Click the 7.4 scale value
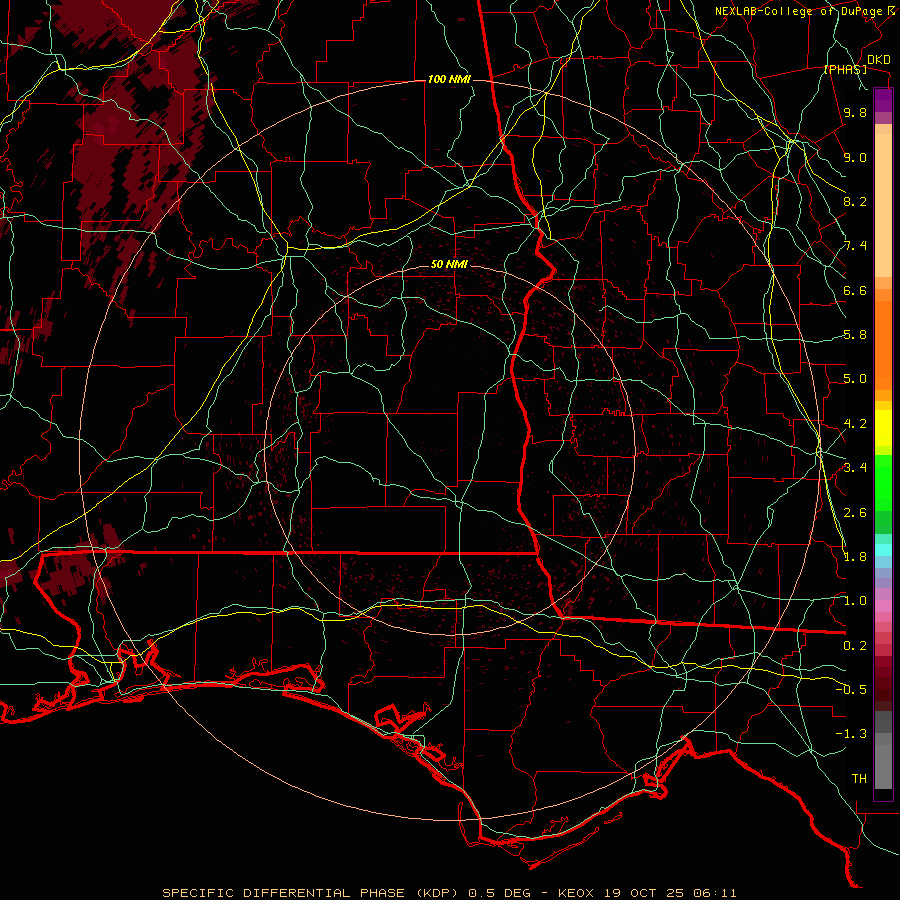Viewport: 900px width, 900px height. 855,246
